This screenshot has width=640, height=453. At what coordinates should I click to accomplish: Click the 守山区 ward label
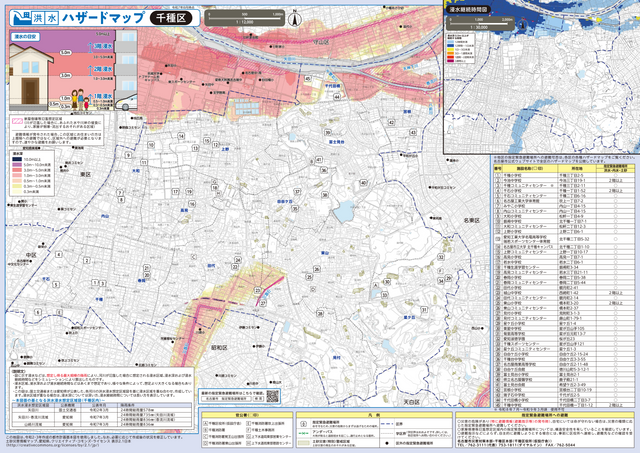click(321, 42)
